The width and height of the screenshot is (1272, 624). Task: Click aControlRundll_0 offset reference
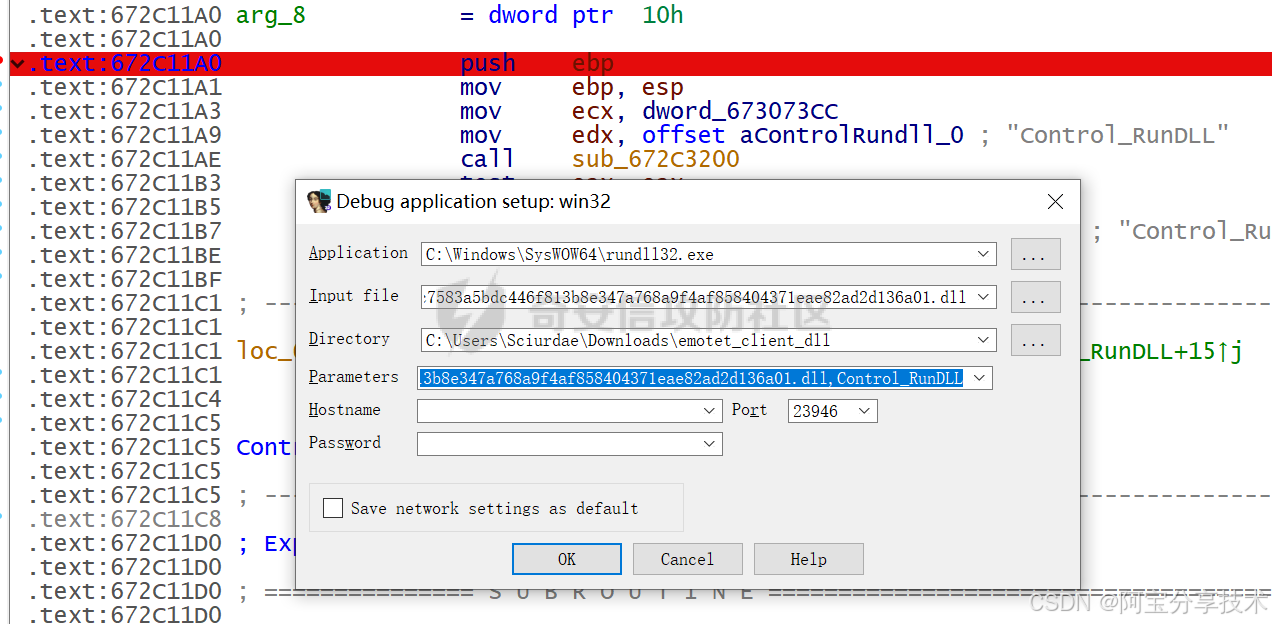[852, 135]
